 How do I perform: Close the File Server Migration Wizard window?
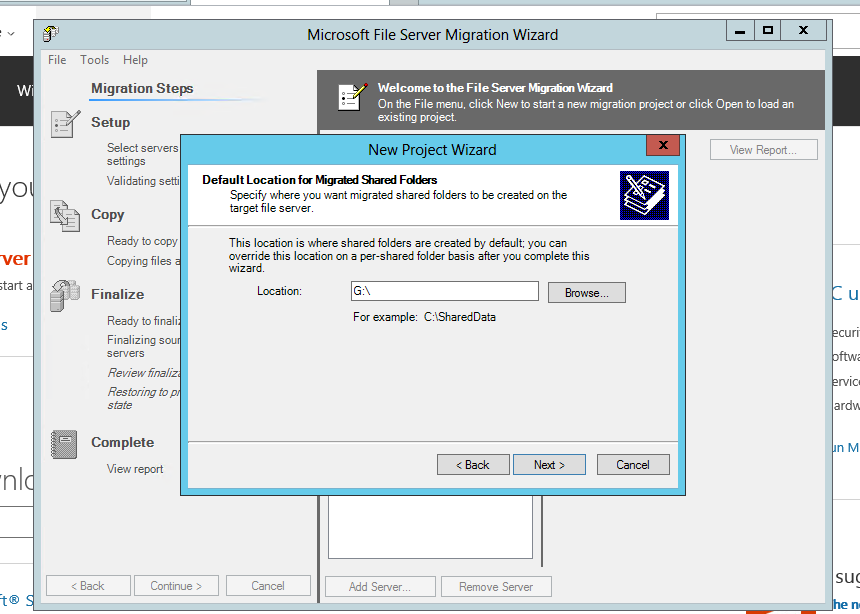(804, 31)
